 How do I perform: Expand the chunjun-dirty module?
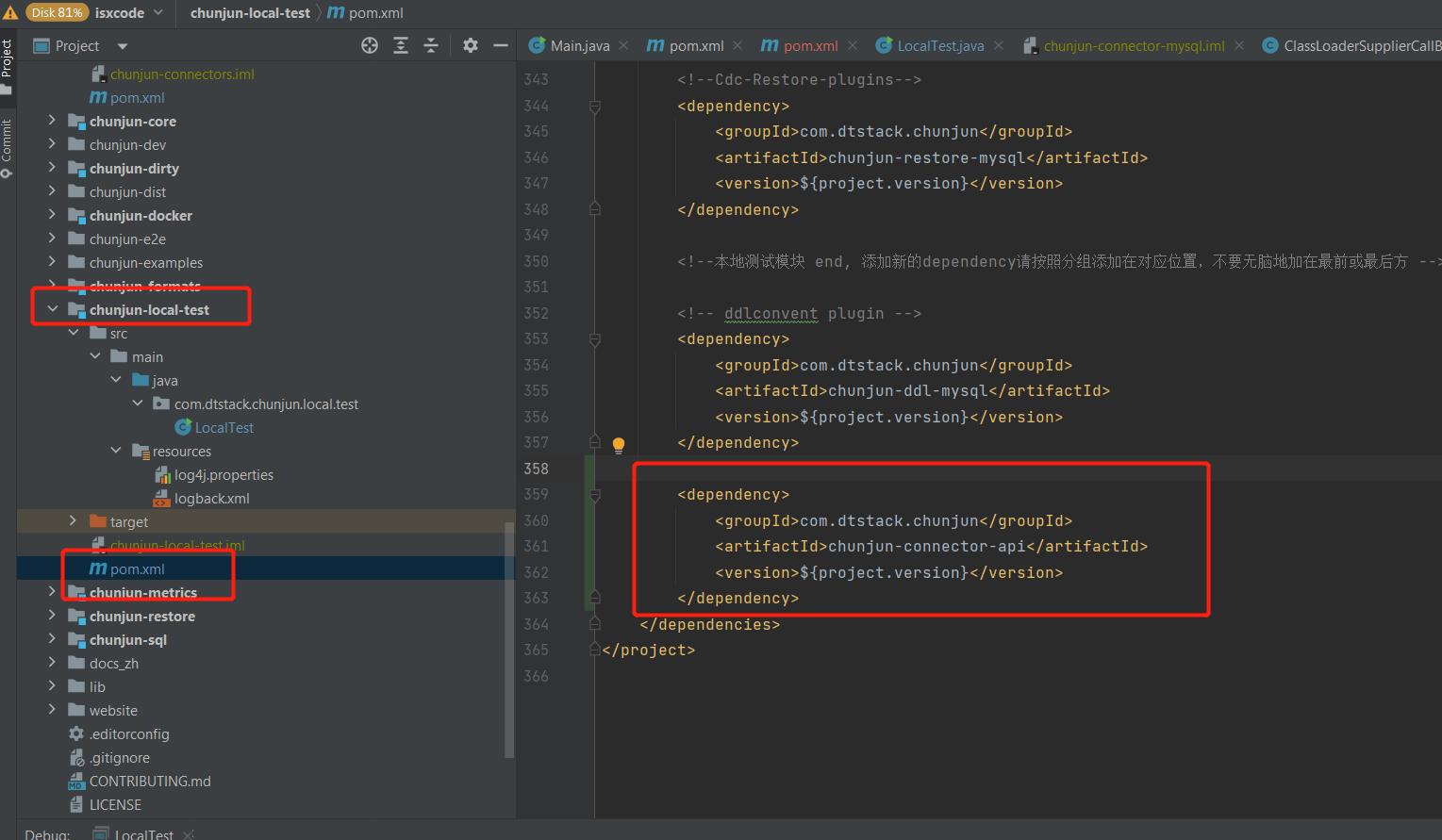coord(52,168)
